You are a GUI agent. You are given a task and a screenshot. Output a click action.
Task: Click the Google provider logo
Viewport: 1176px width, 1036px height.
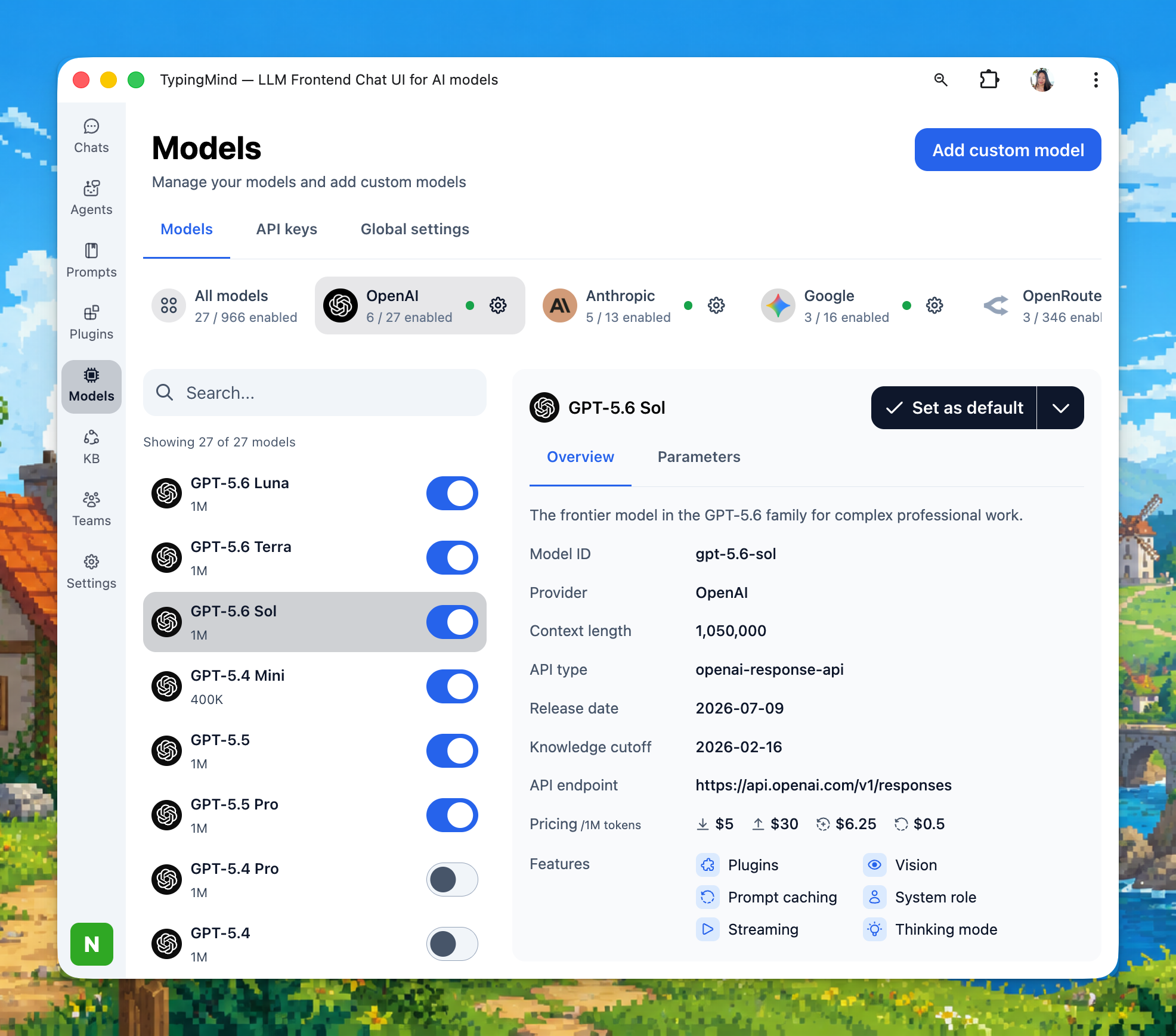[x=778, y=306]
